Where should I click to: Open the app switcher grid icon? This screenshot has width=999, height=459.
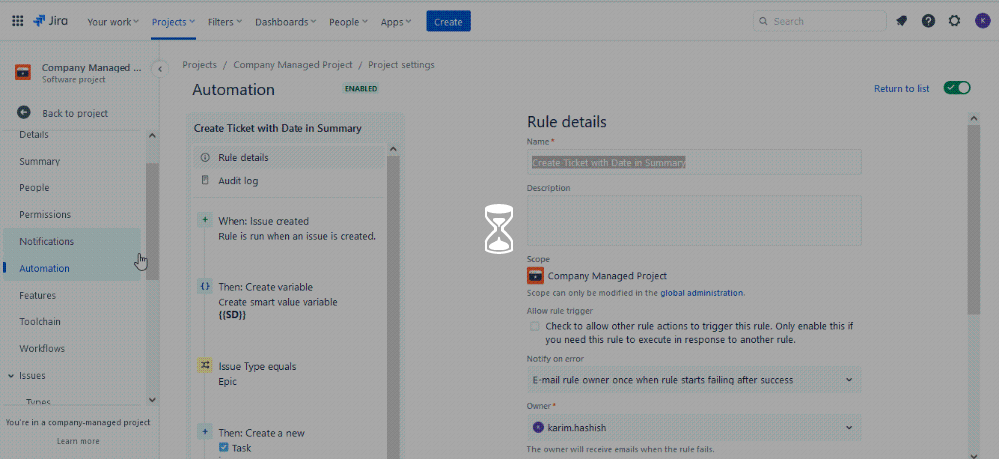(18, 21)
